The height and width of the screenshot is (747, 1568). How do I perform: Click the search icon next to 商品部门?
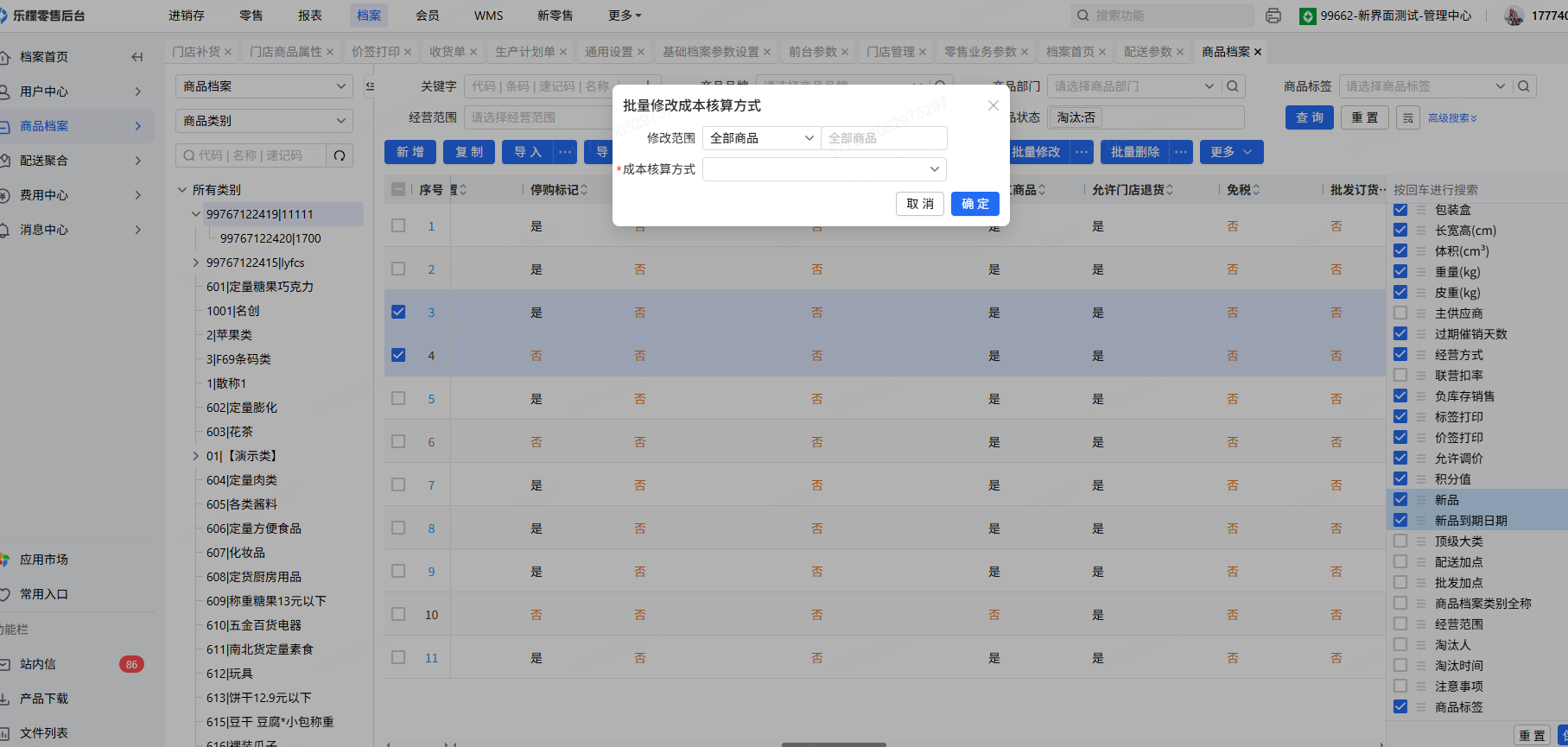pyautogui.click(x=1233, y=86)
